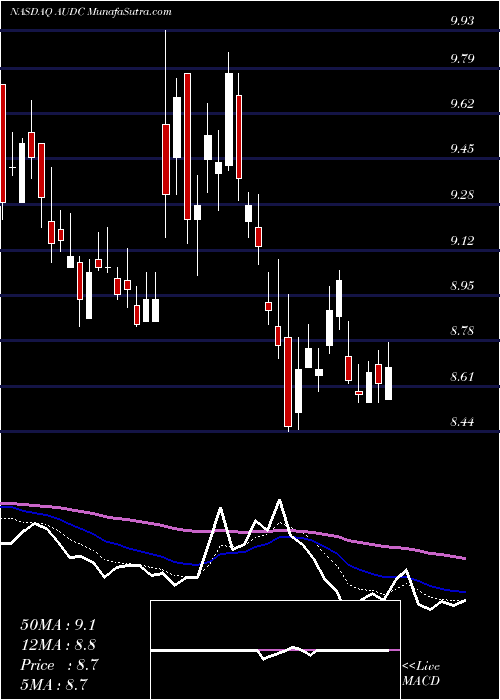Image resolution: width=500 pixels, height=700 pixels.
Task: Select the 9.62 price axis label
Action: (x=462, y=104)
